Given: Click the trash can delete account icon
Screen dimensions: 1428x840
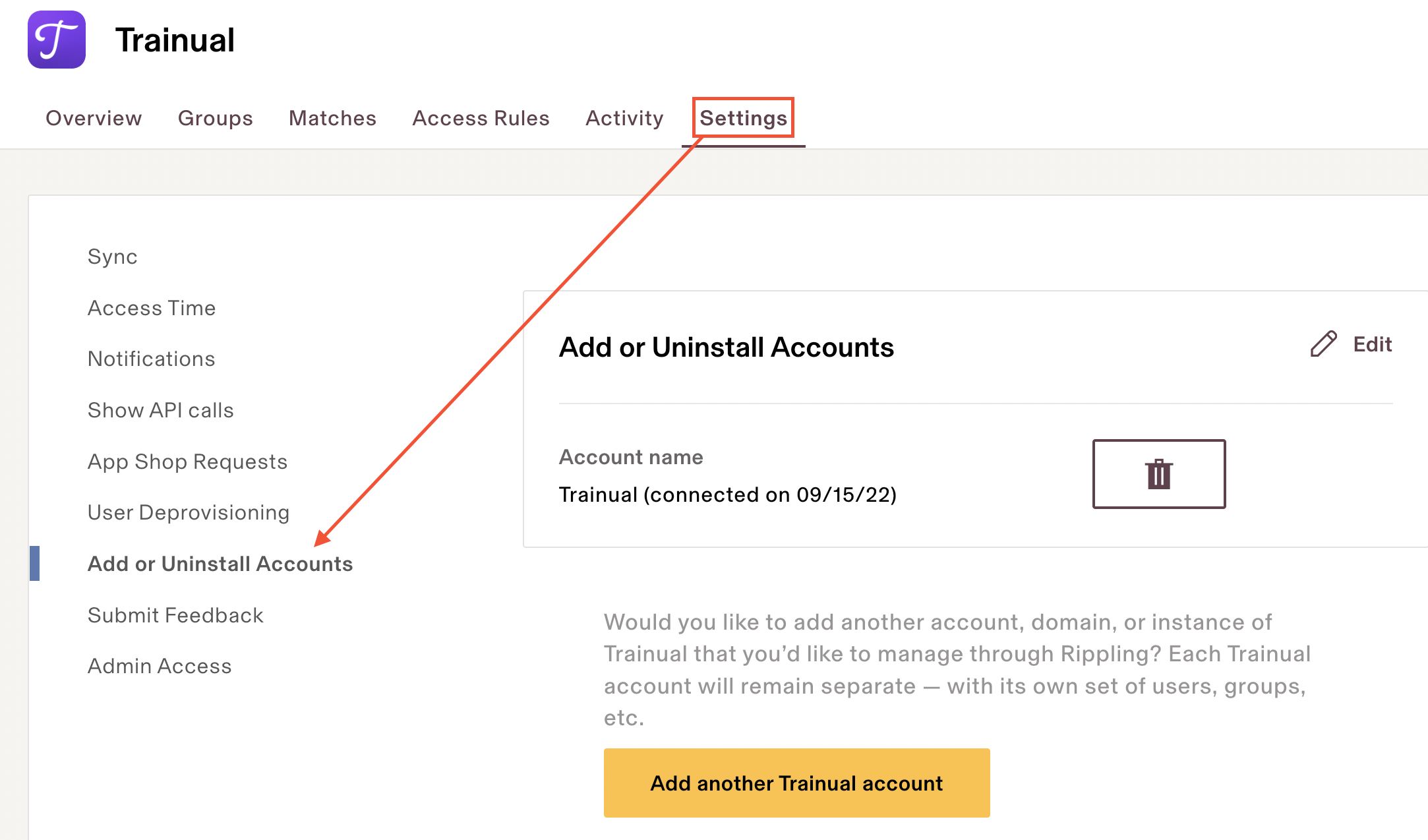Looking at the screenshot, I should tap(1158, 474).
